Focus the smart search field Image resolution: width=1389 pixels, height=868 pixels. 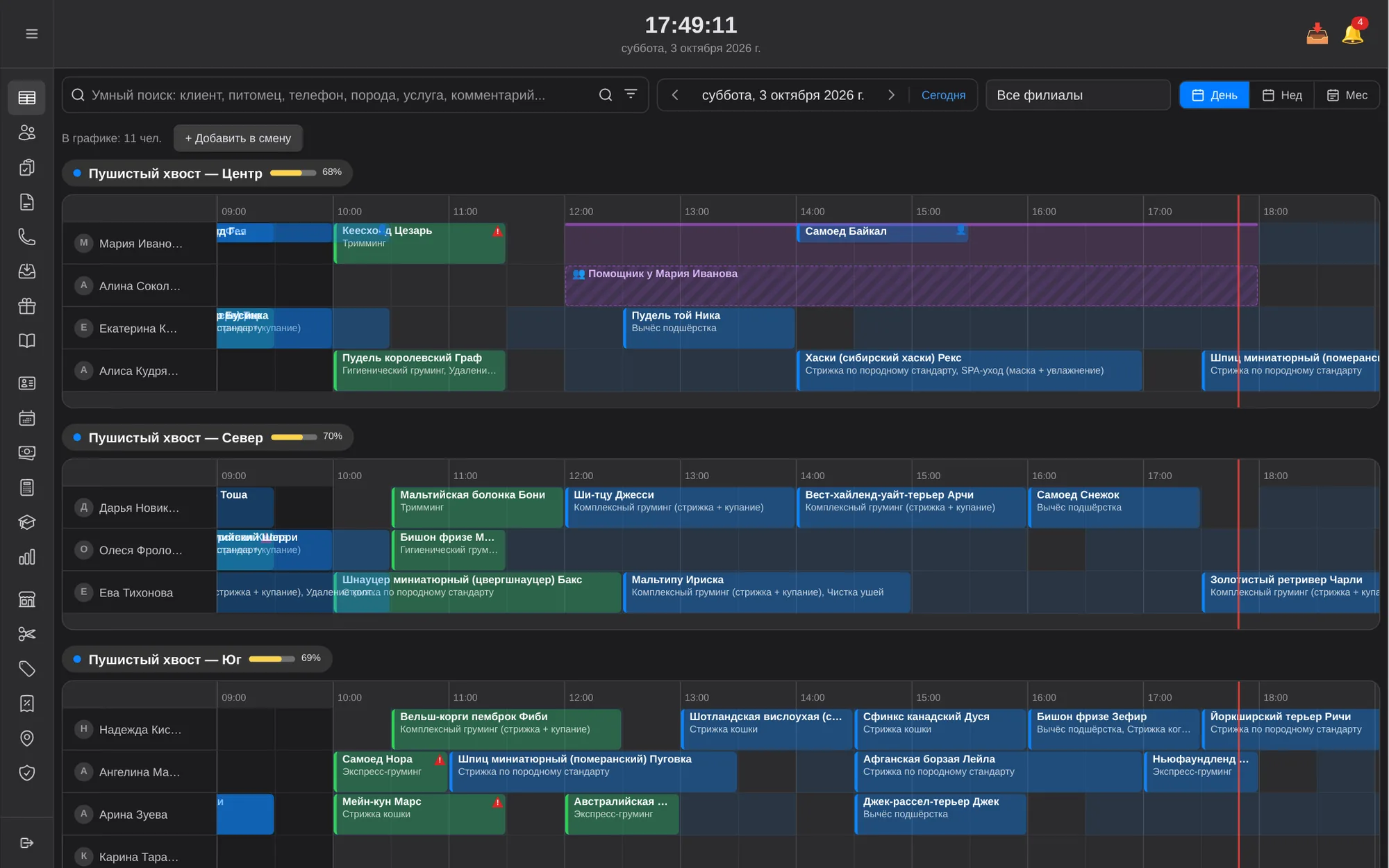click(342, 95)
